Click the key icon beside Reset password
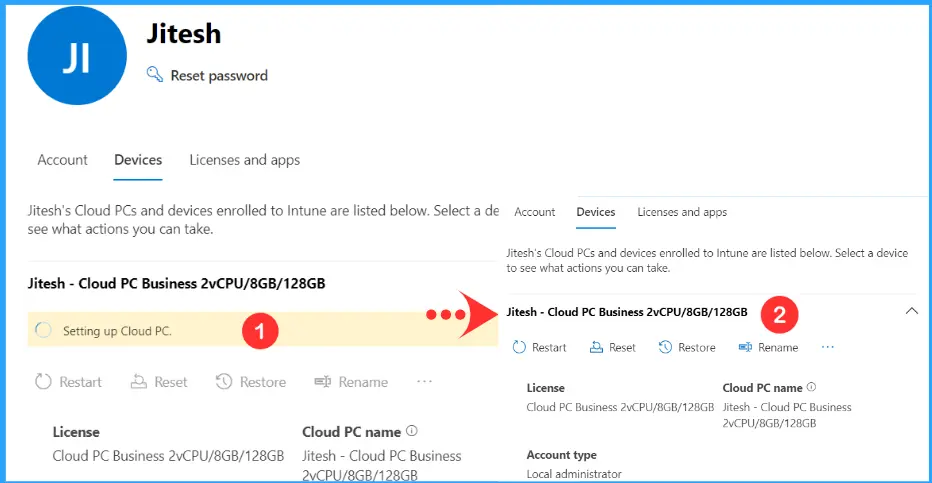This screenshot has height=483, width=932. (x=155, y=74)
